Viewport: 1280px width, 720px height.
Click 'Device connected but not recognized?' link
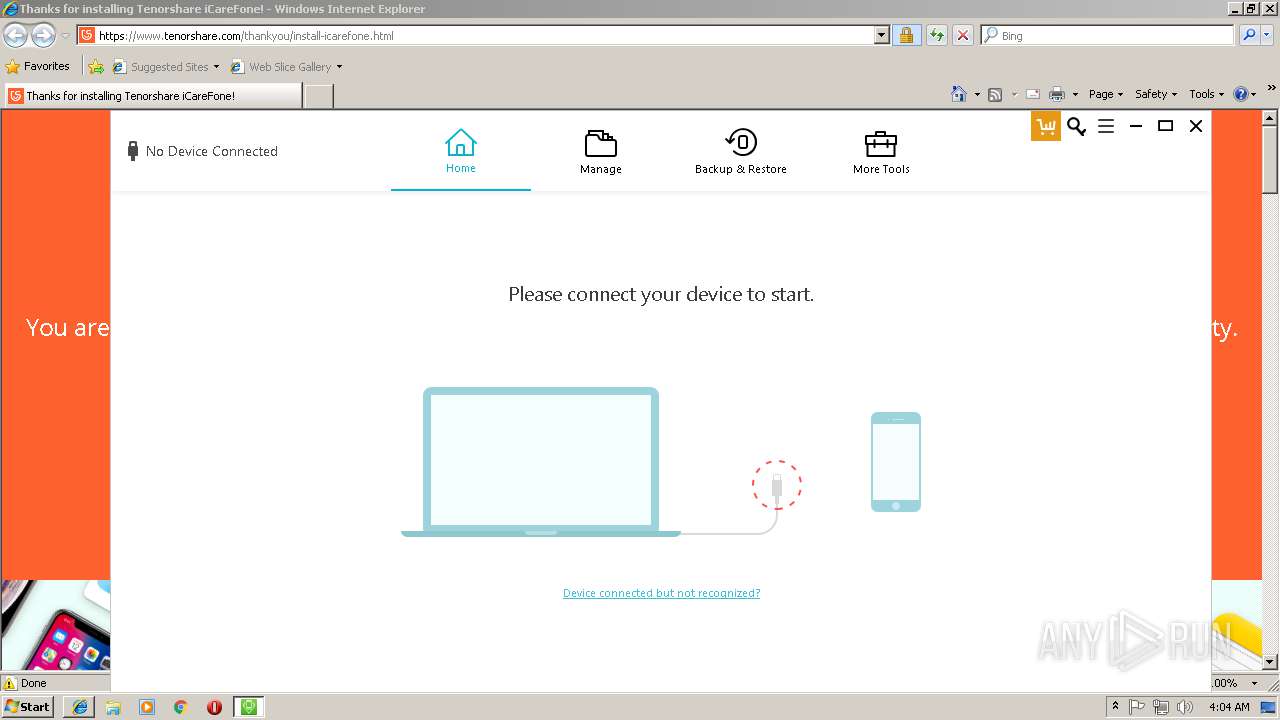coord(661,593)
